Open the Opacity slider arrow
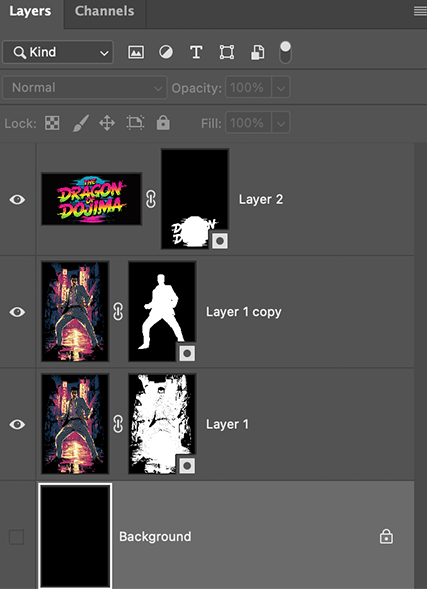Viewport: 427px width, 589px height. [x=281, y=88]
